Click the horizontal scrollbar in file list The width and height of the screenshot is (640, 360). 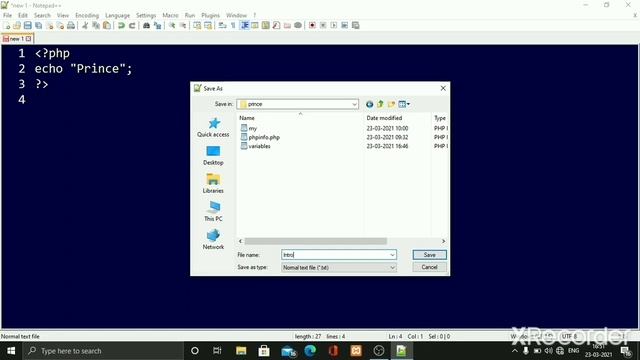(x=316, y=241)
